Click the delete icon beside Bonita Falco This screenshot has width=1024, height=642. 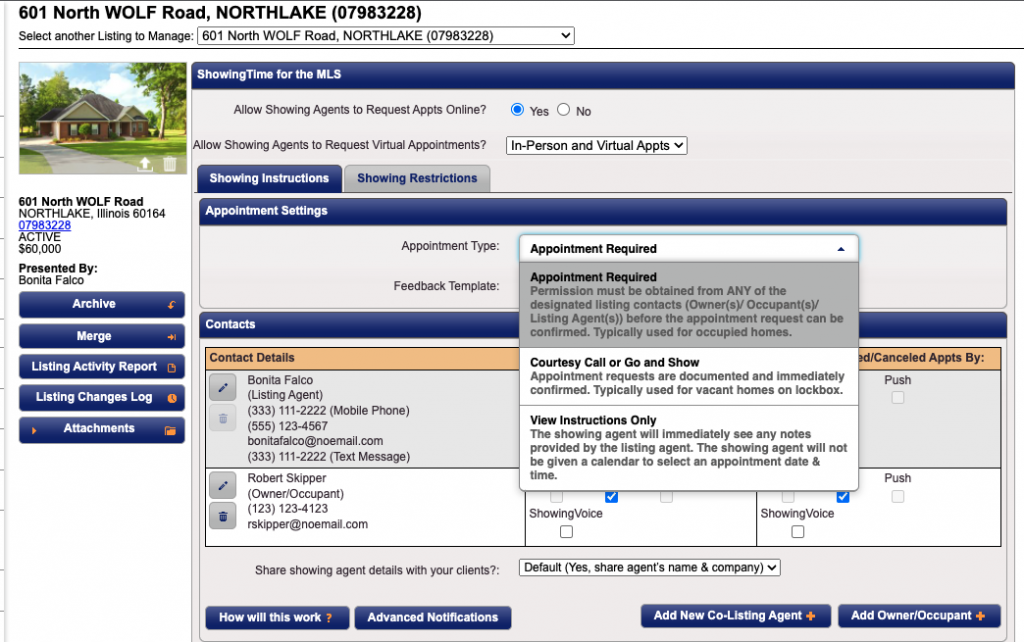coord(223,419)
